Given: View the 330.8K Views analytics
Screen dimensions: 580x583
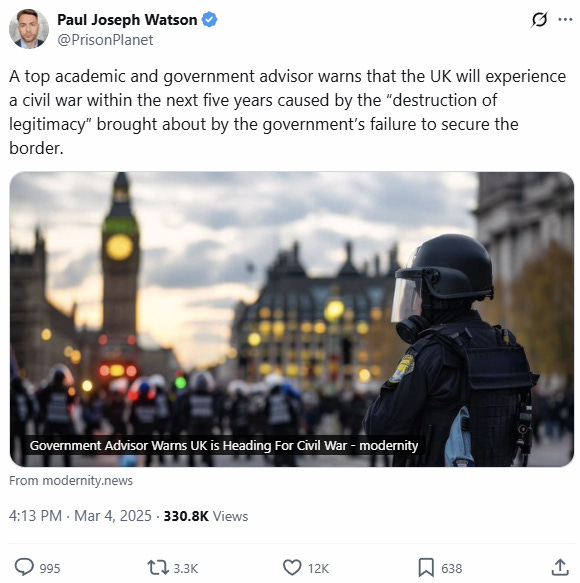Looking at the screenshot, I should coord(206,516).
